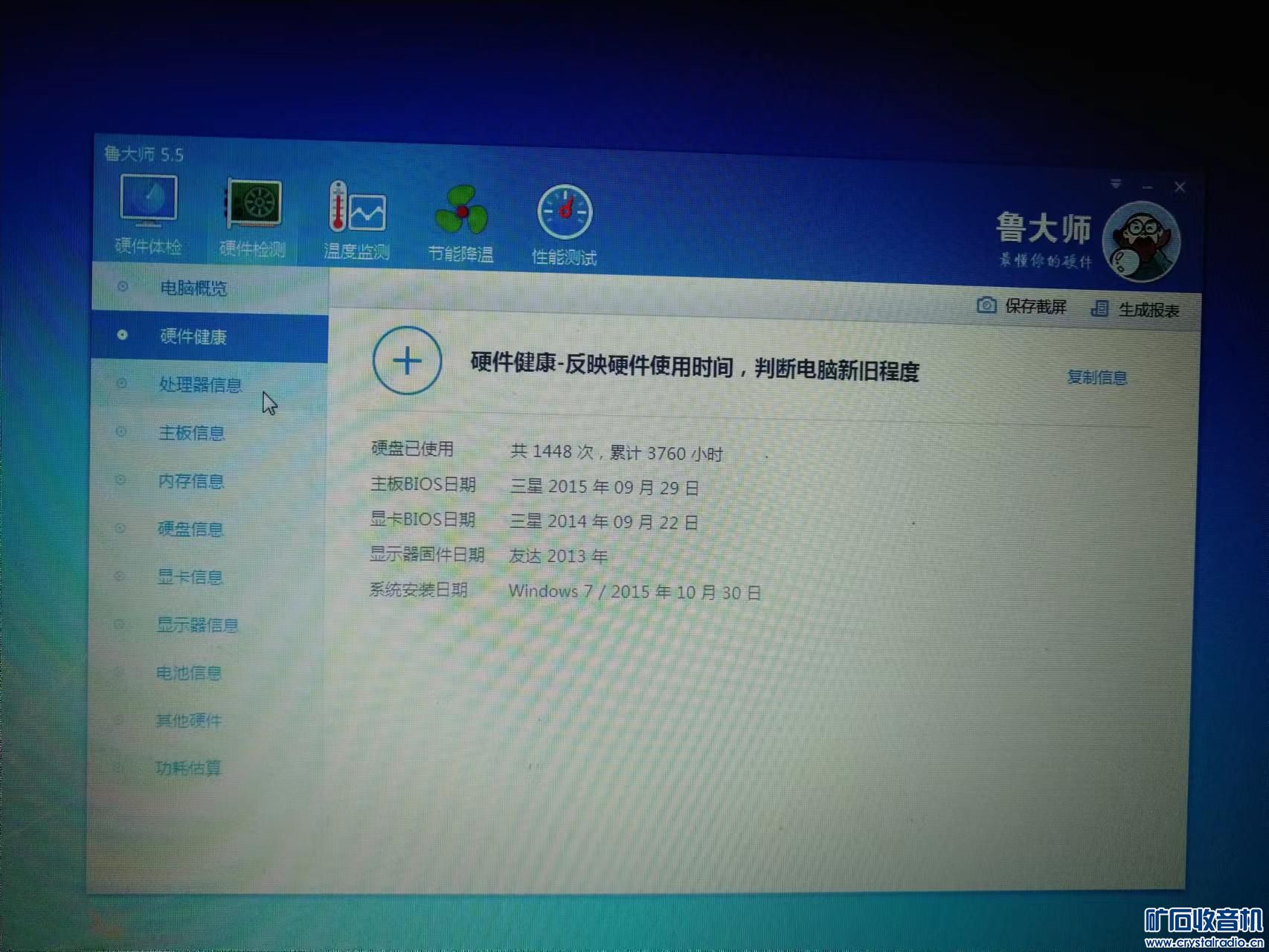Viewport: 1269px width, 952px height.
Task: Click the 生成报表 button label
Action: (1148, 310)
